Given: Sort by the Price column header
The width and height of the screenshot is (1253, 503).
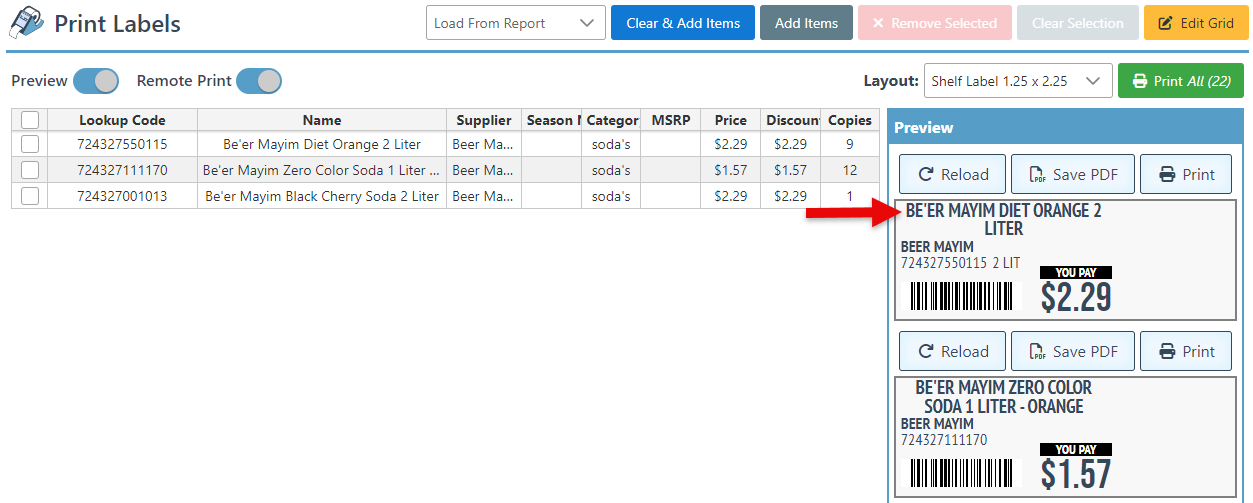Looking at the screenshot, I should [x=730, y=120].
